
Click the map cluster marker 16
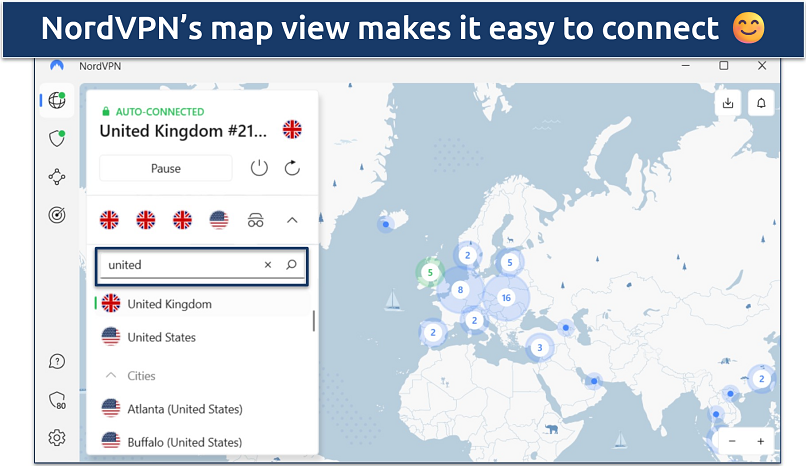(x=506, y=298)
